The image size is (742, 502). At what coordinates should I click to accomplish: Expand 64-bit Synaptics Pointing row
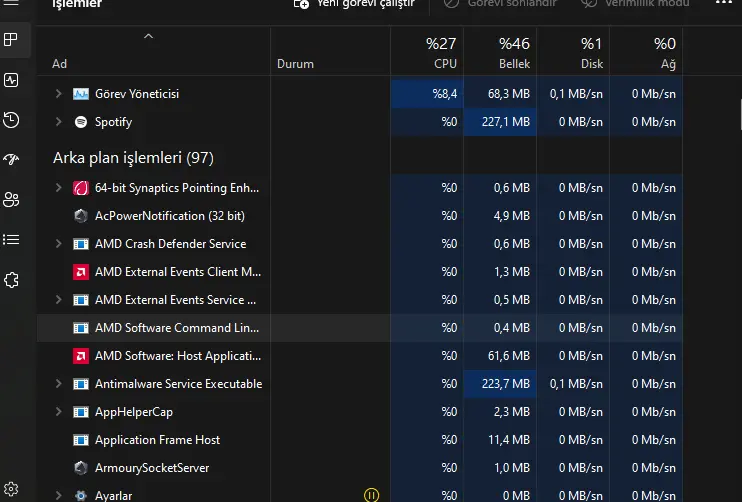pyautogui.click(x=58, y=188)
